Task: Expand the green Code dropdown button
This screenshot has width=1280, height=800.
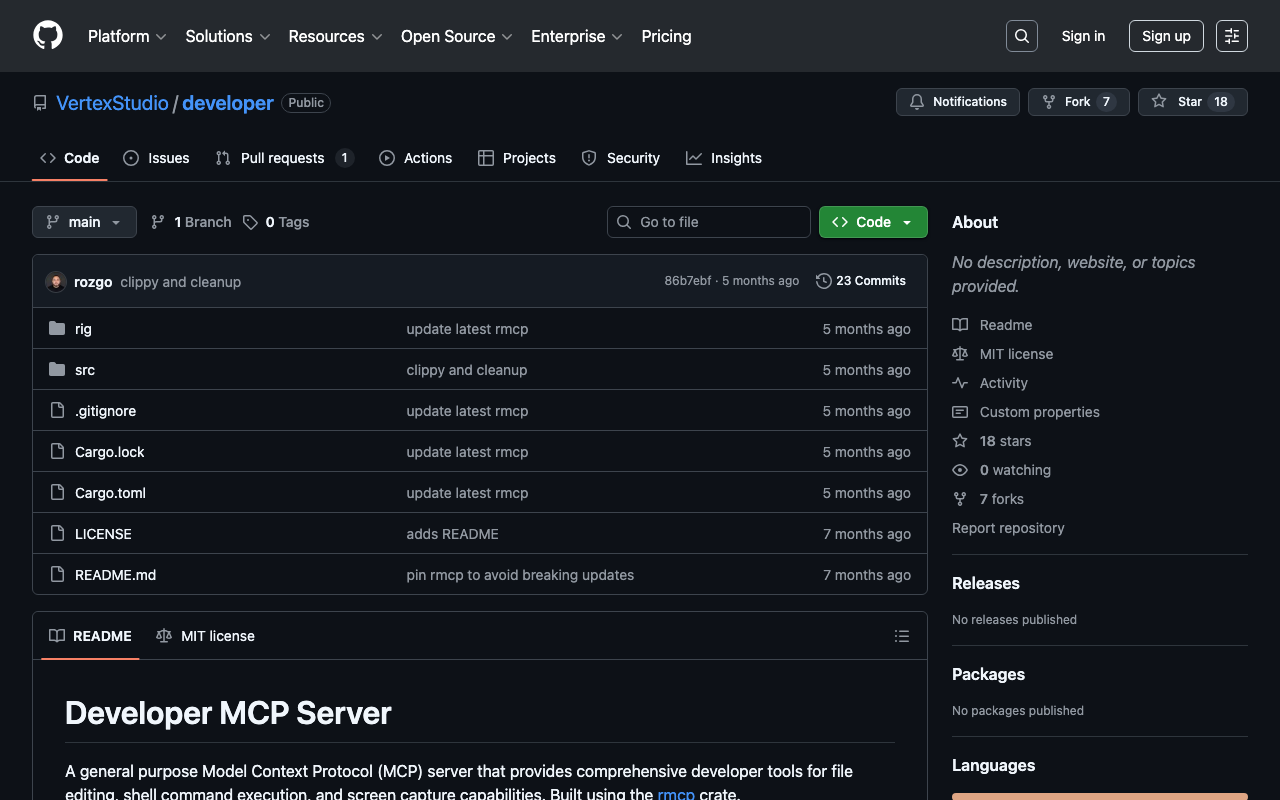Action: coord(873,222)
